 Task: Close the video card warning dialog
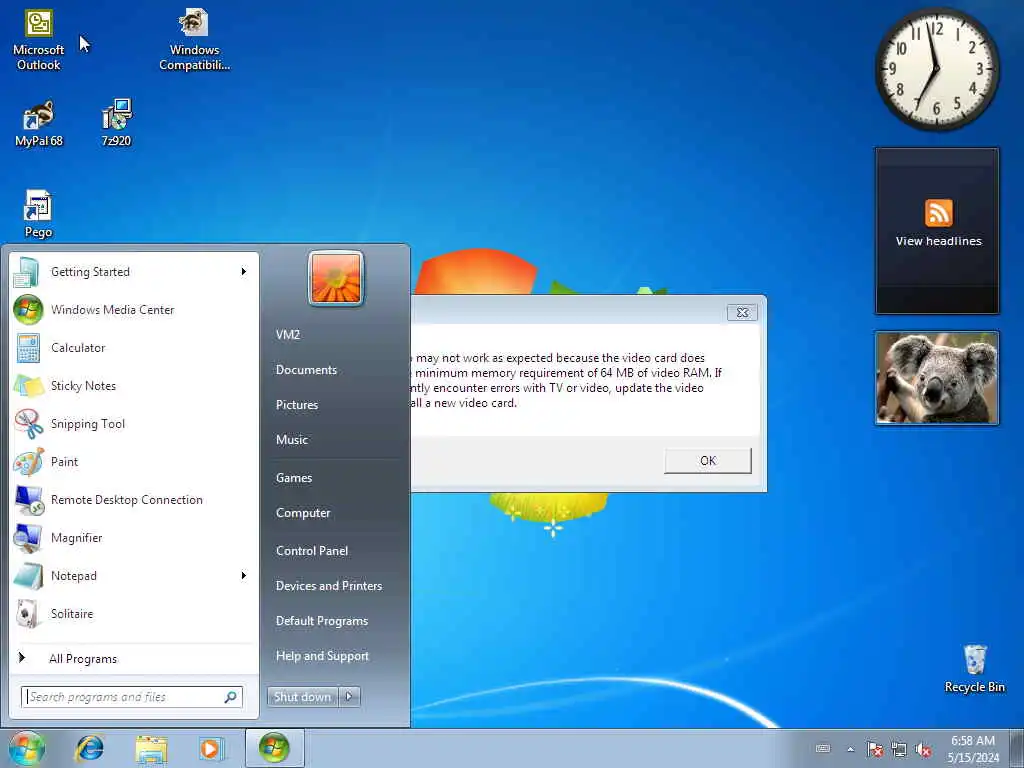743,312
